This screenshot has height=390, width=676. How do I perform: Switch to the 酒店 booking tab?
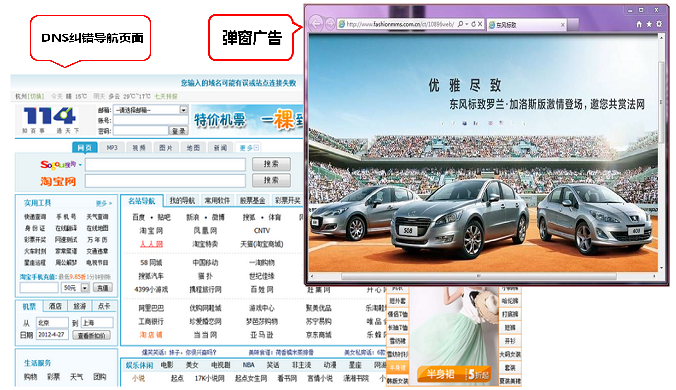coord(55,306)
